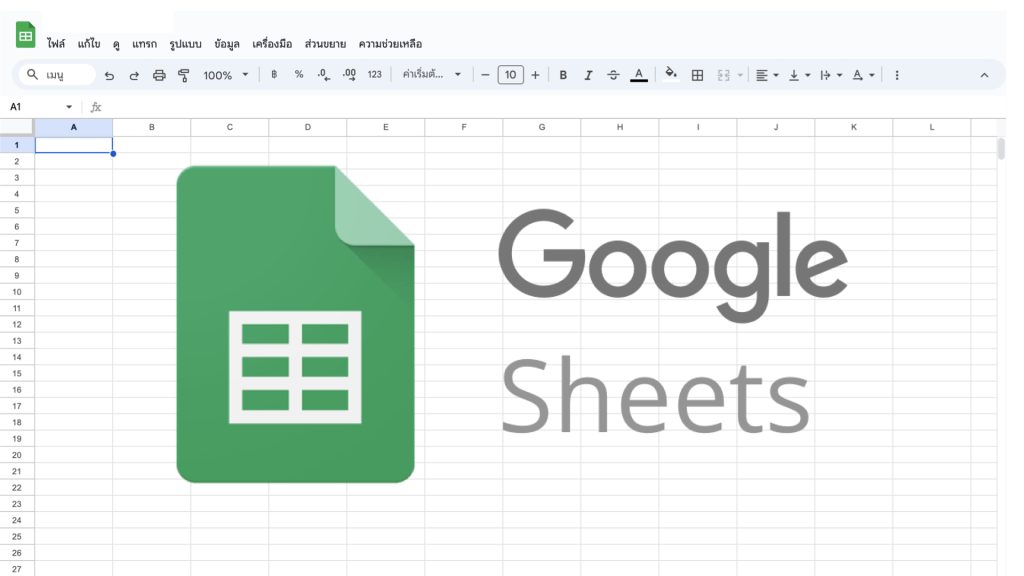Select the paint format roller tool
The height and width of the screenshot is (576, 1024).
click(x=183, y=75)
